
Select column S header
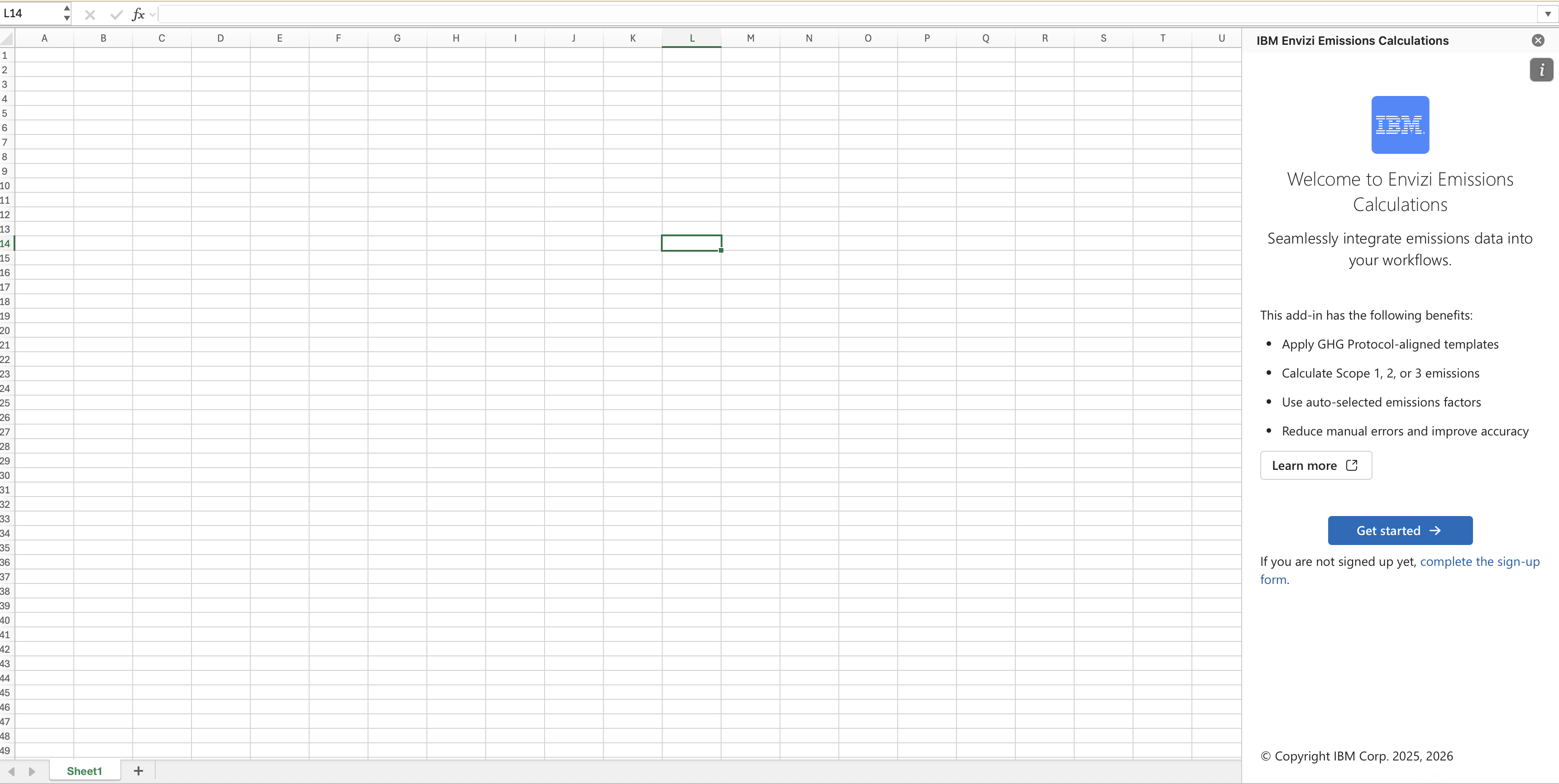[1103, 38]
